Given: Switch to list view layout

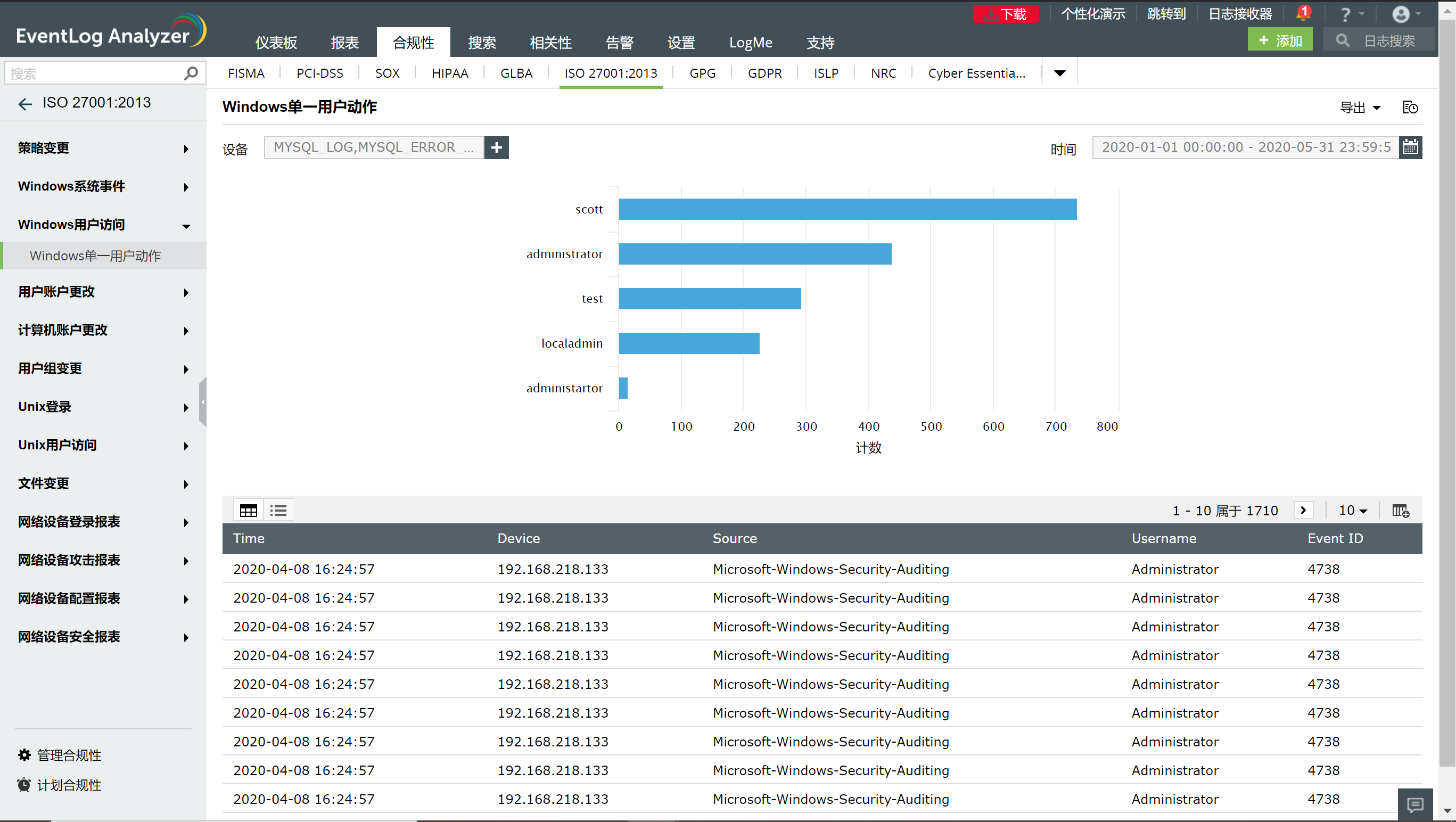Looking at the screenshot, I should (x=278, y=511).
